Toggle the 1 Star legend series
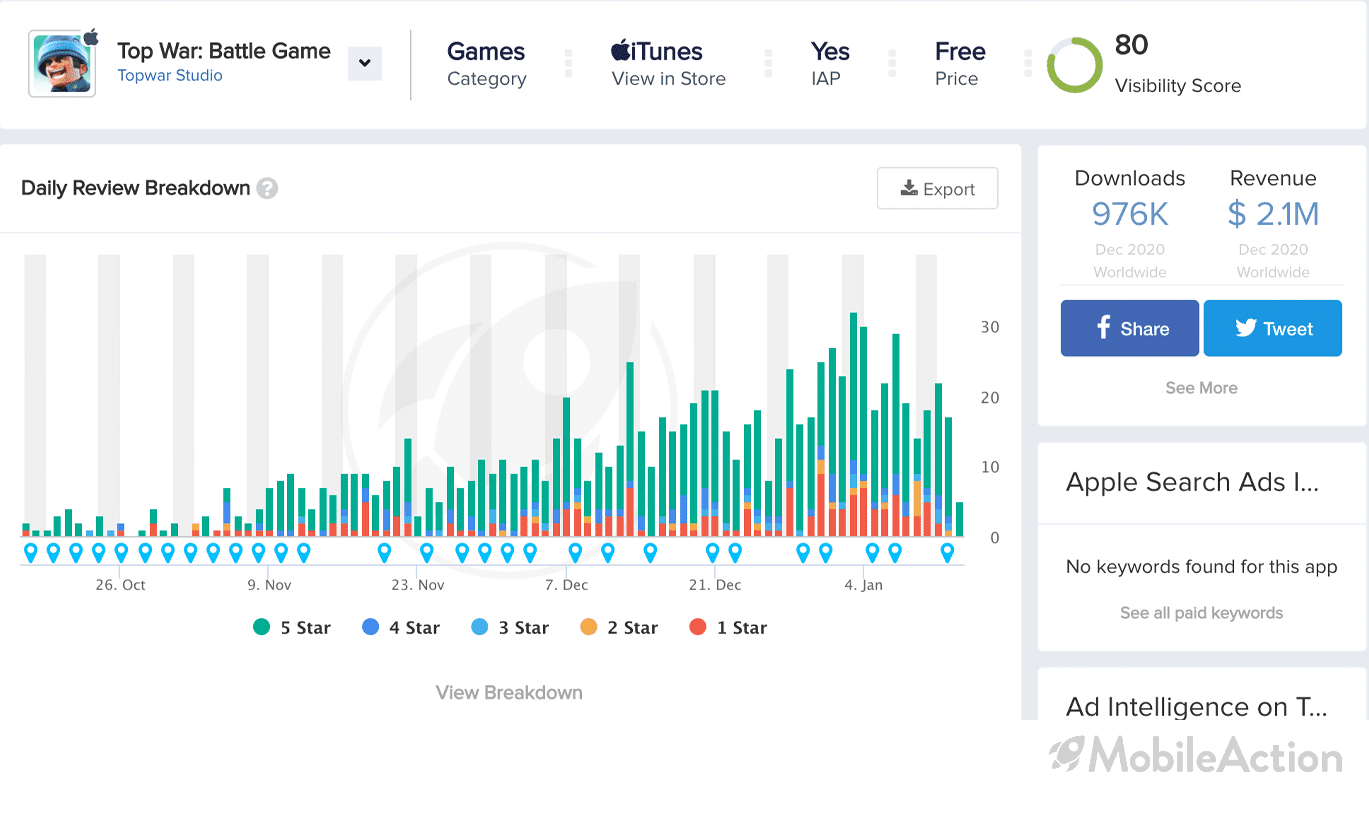1369x822 pixels. (728, 628)
